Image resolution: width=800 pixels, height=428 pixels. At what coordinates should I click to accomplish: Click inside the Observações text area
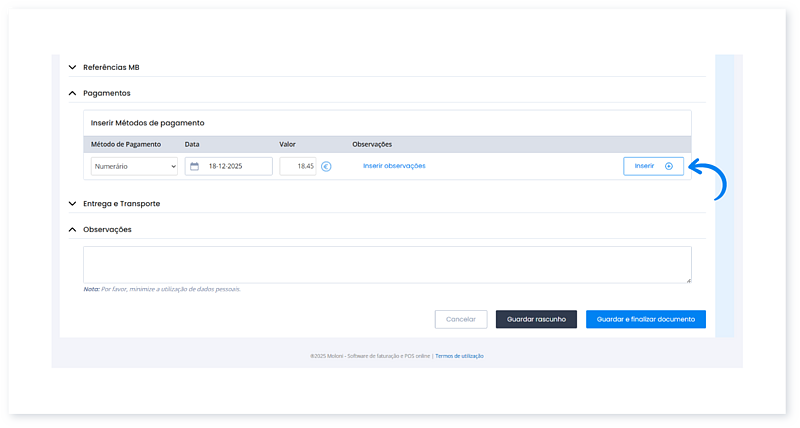pos(386,265)
